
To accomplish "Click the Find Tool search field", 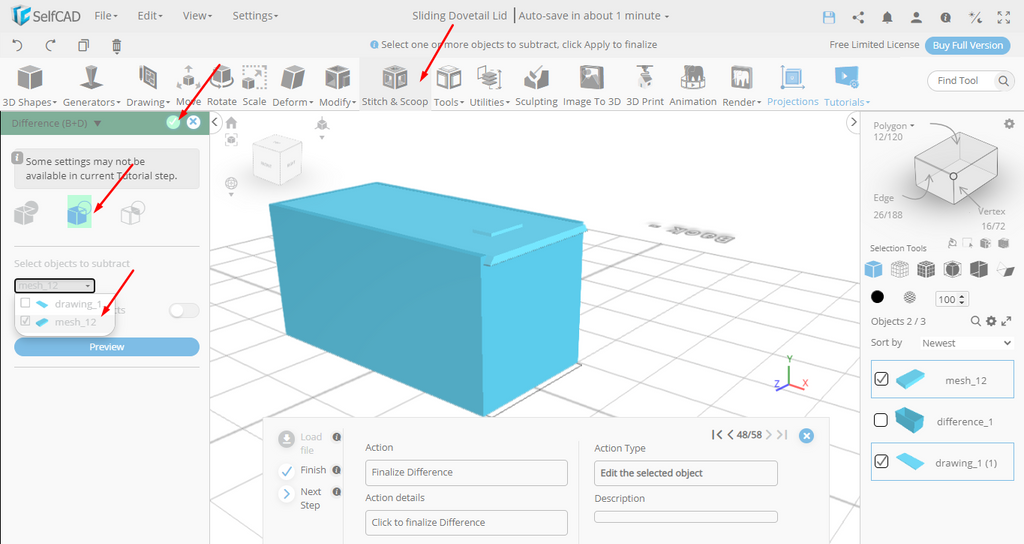I will click(x=969, y=80).
